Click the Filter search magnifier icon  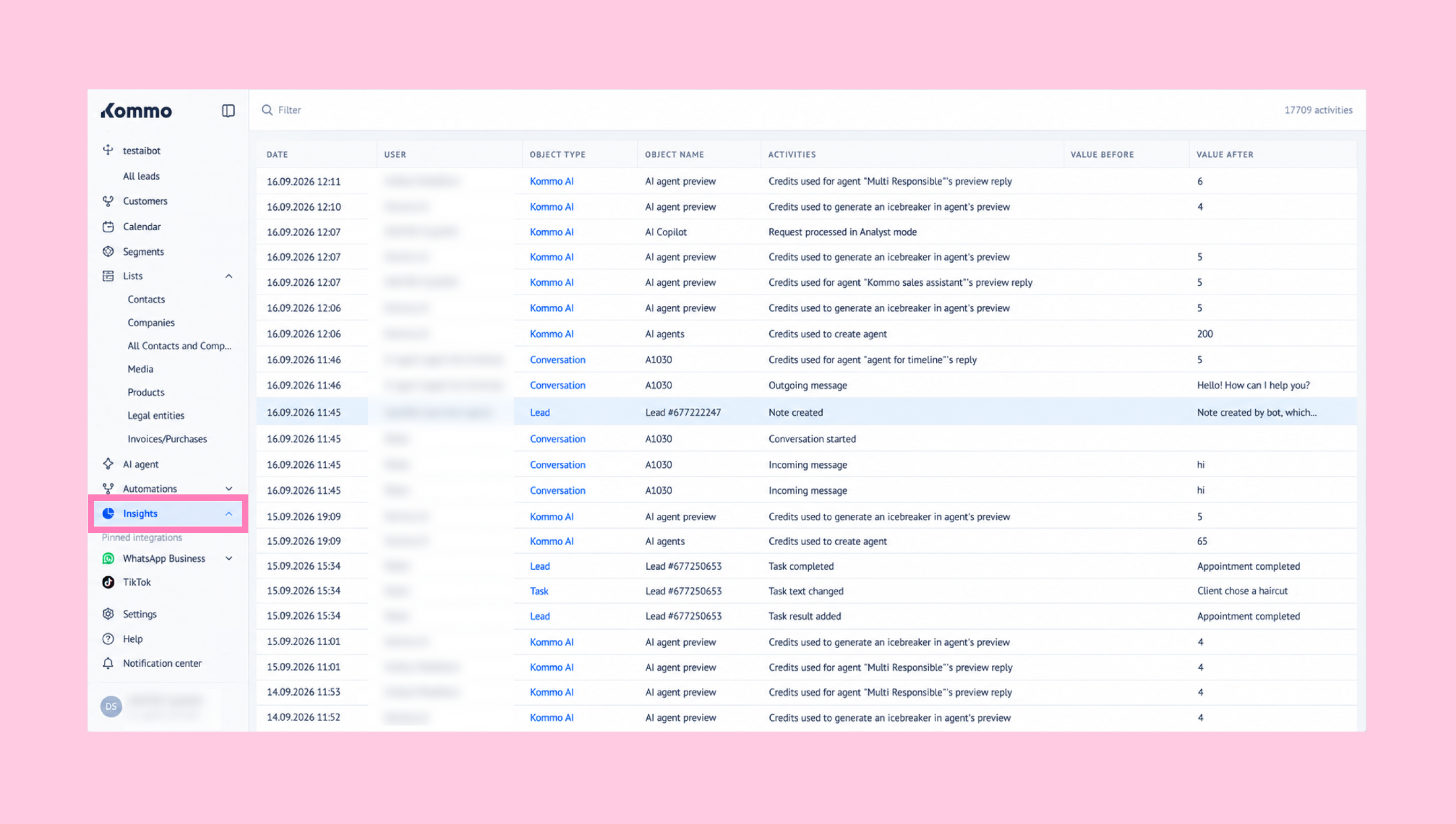click(x=267, y=110)
